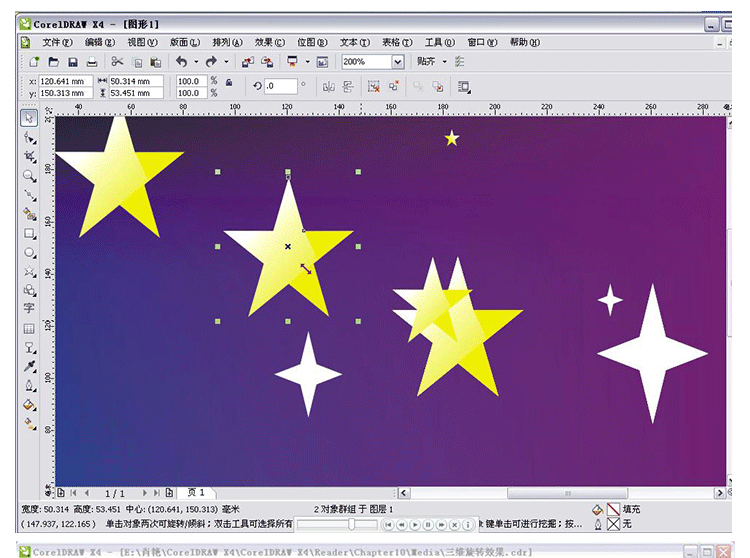Ungroup all objects icon

[393, 87]
